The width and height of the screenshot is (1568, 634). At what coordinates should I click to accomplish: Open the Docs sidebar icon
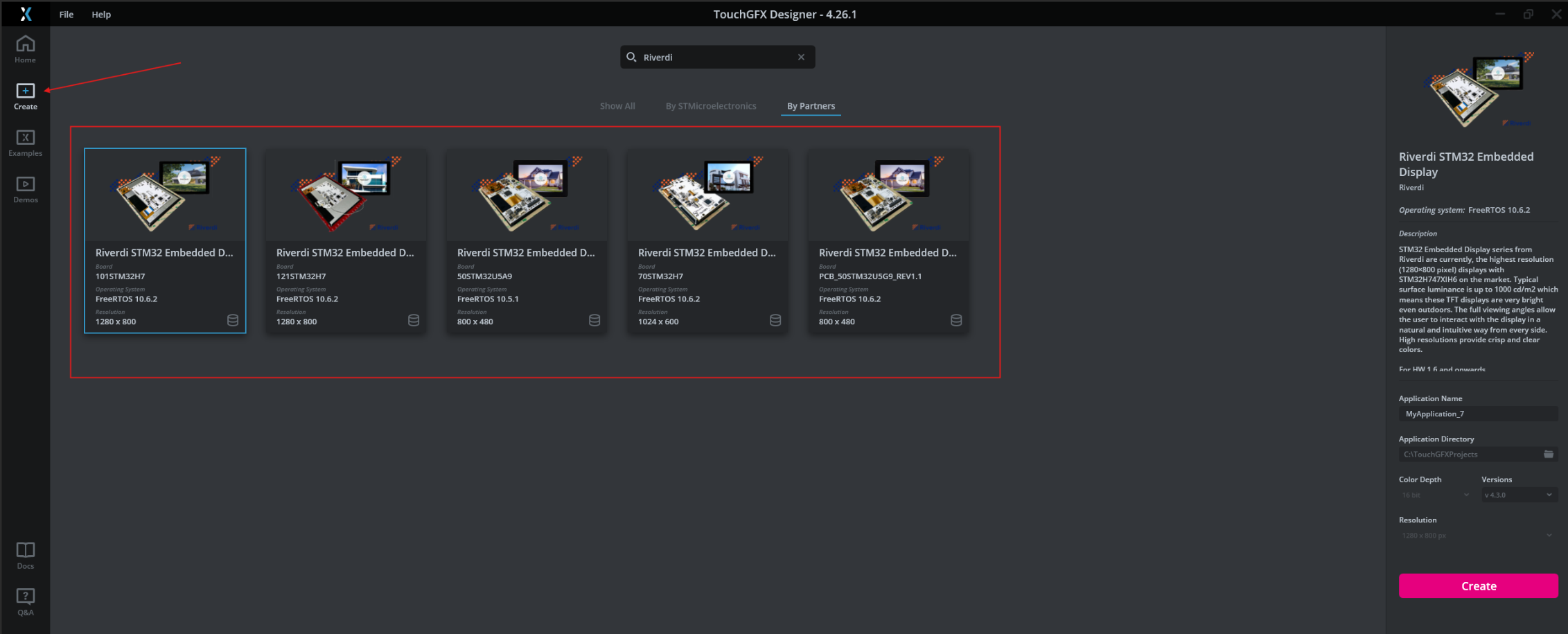tap(25, 556)
